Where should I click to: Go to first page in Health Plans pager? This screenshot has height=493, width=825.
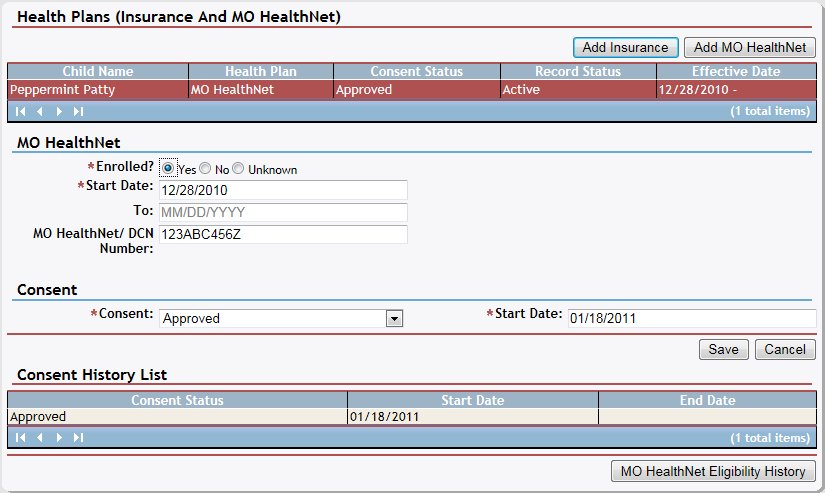click(20, 111)
